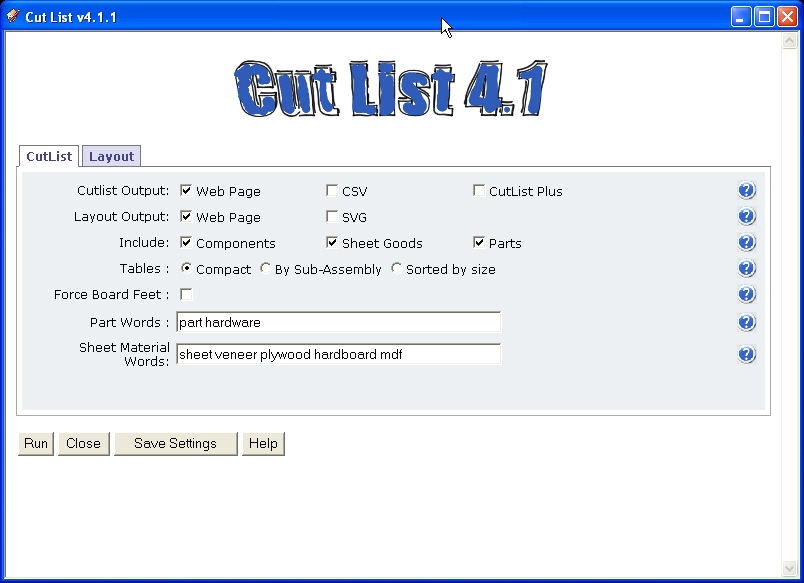804x583 pixels.
Task: Select the CutList tab
Action: (x=48, y=156)
